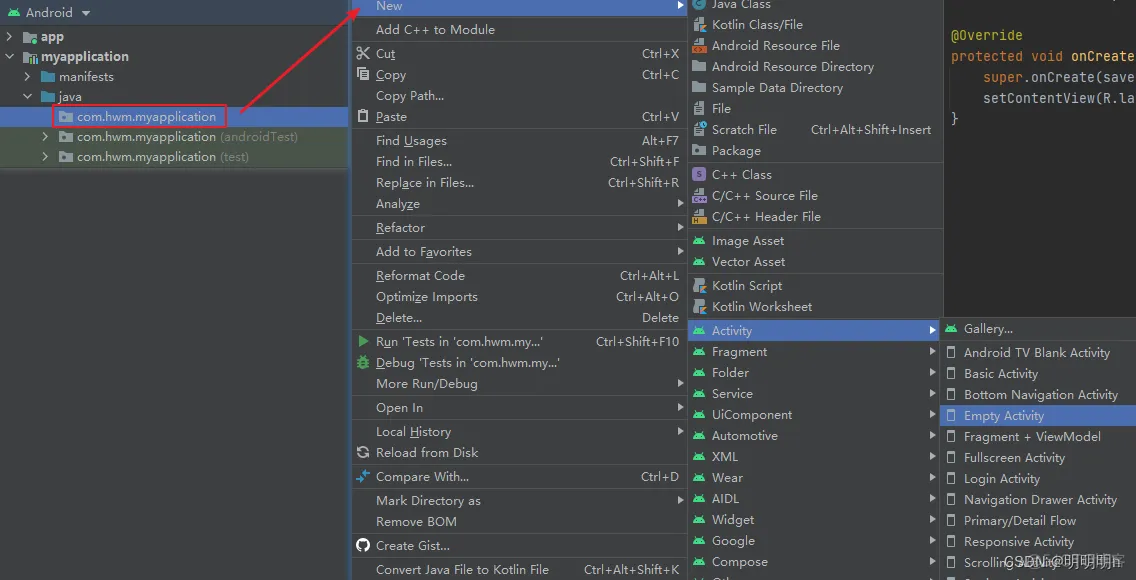Click the Kotlin Class/File icon
1136x580 pixels.
coord(699,25)
